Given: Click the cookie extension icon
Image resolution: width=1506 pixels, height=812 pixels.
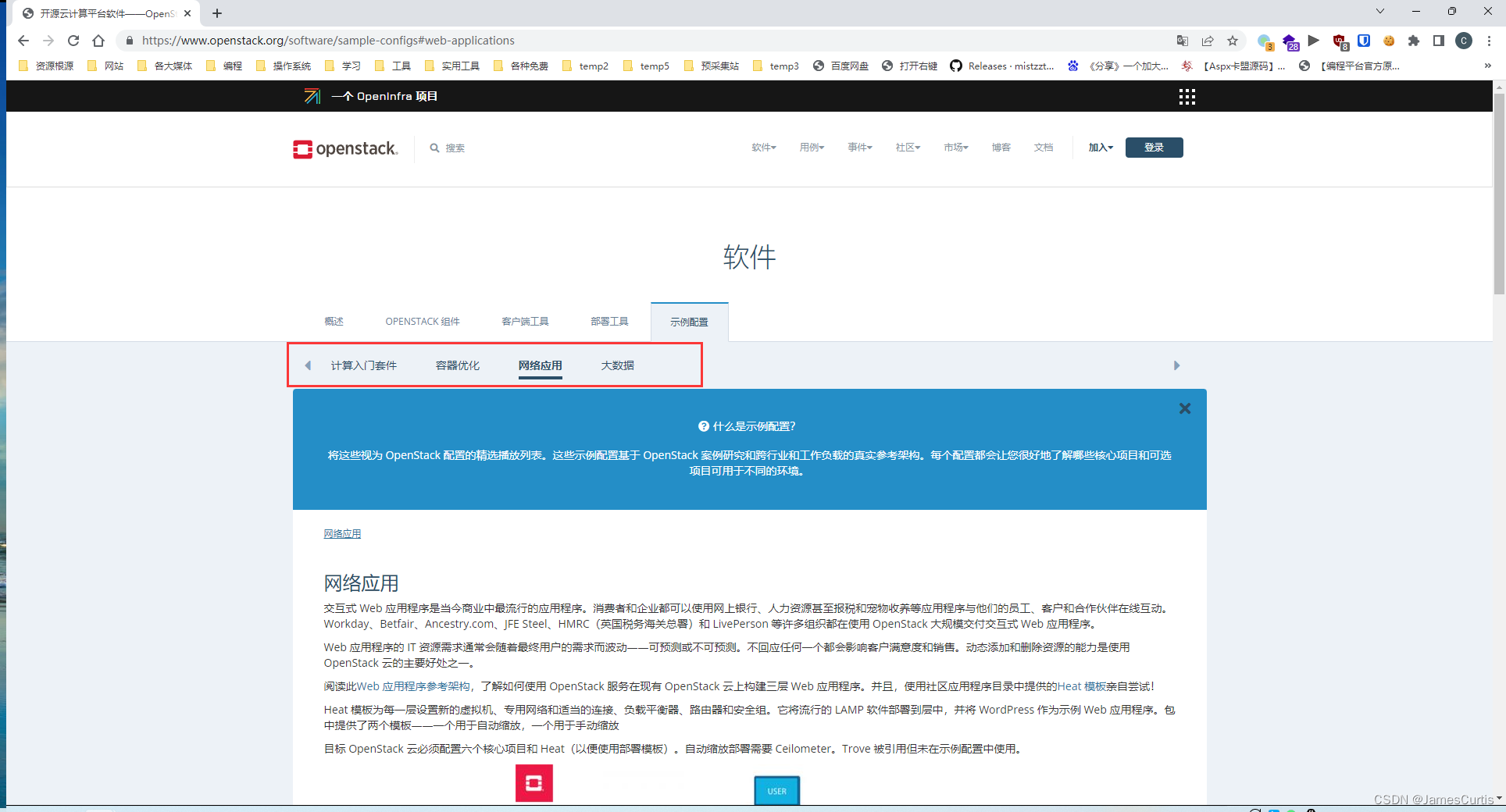Looking at the screenshot, I should (1389, 41).
